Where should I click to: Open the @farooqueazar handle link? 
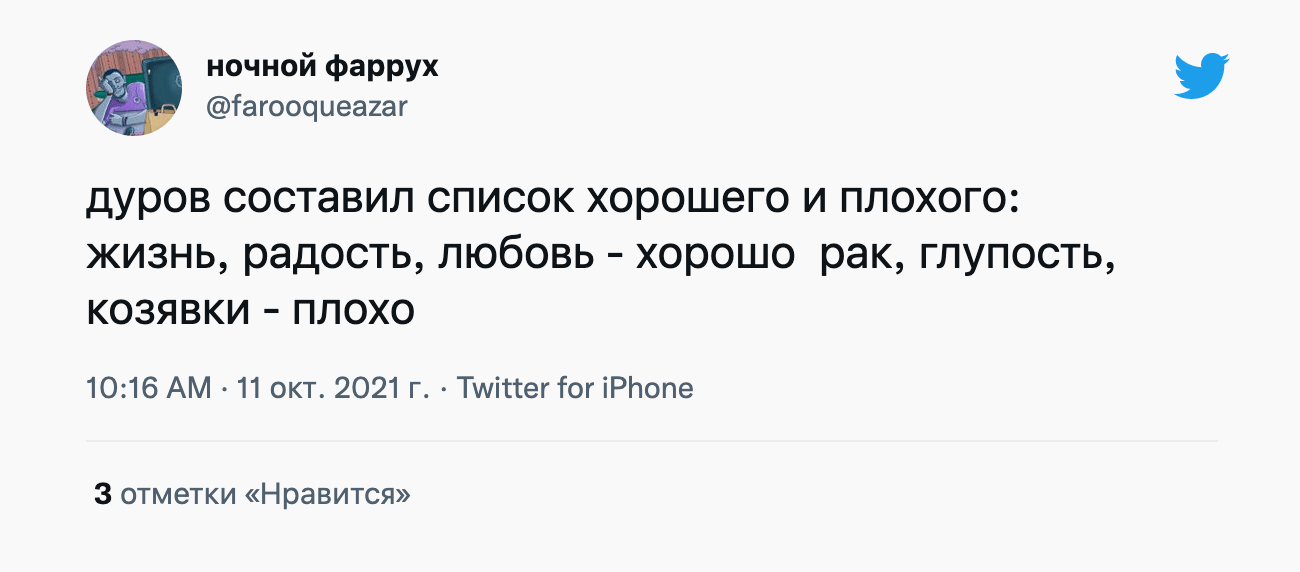[x=306, y=106]
